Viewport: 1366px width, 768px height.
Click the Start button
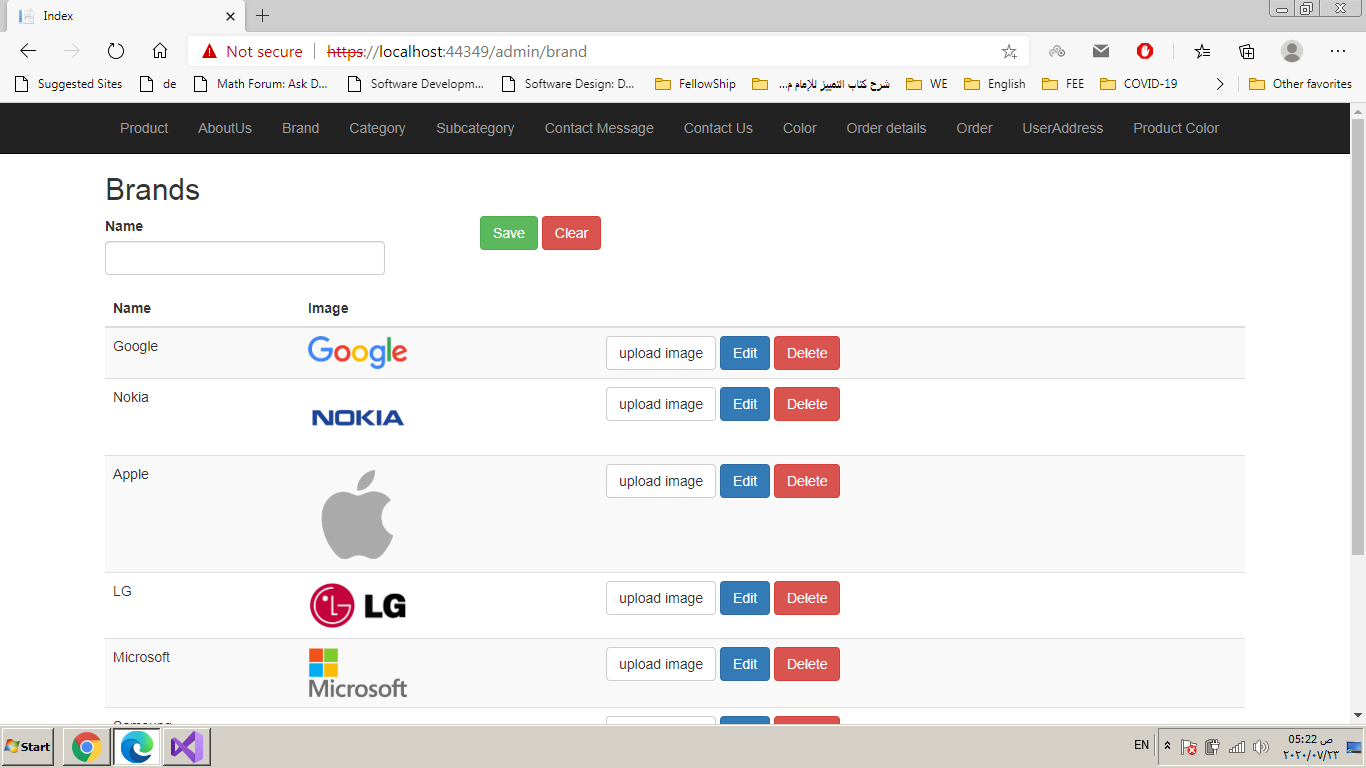coord(27,747)
